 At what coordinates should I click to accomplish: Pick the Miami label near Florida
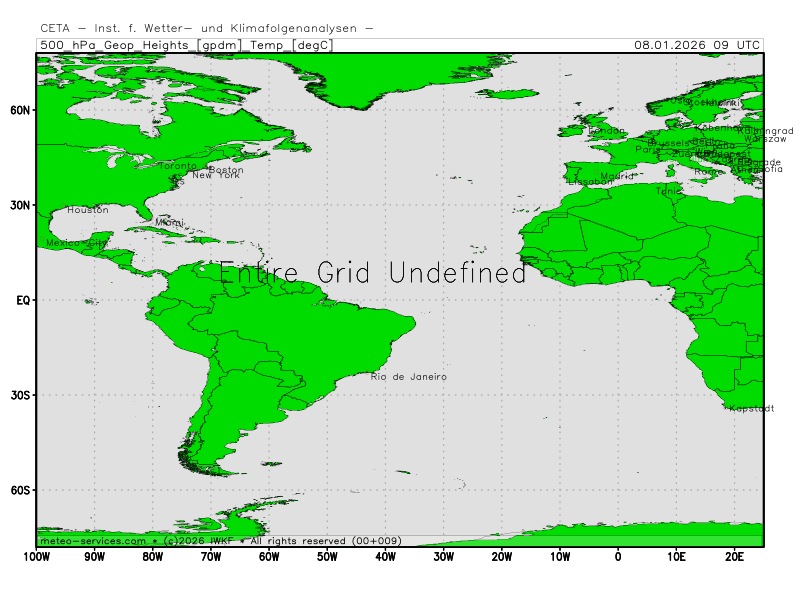[170, 222]
